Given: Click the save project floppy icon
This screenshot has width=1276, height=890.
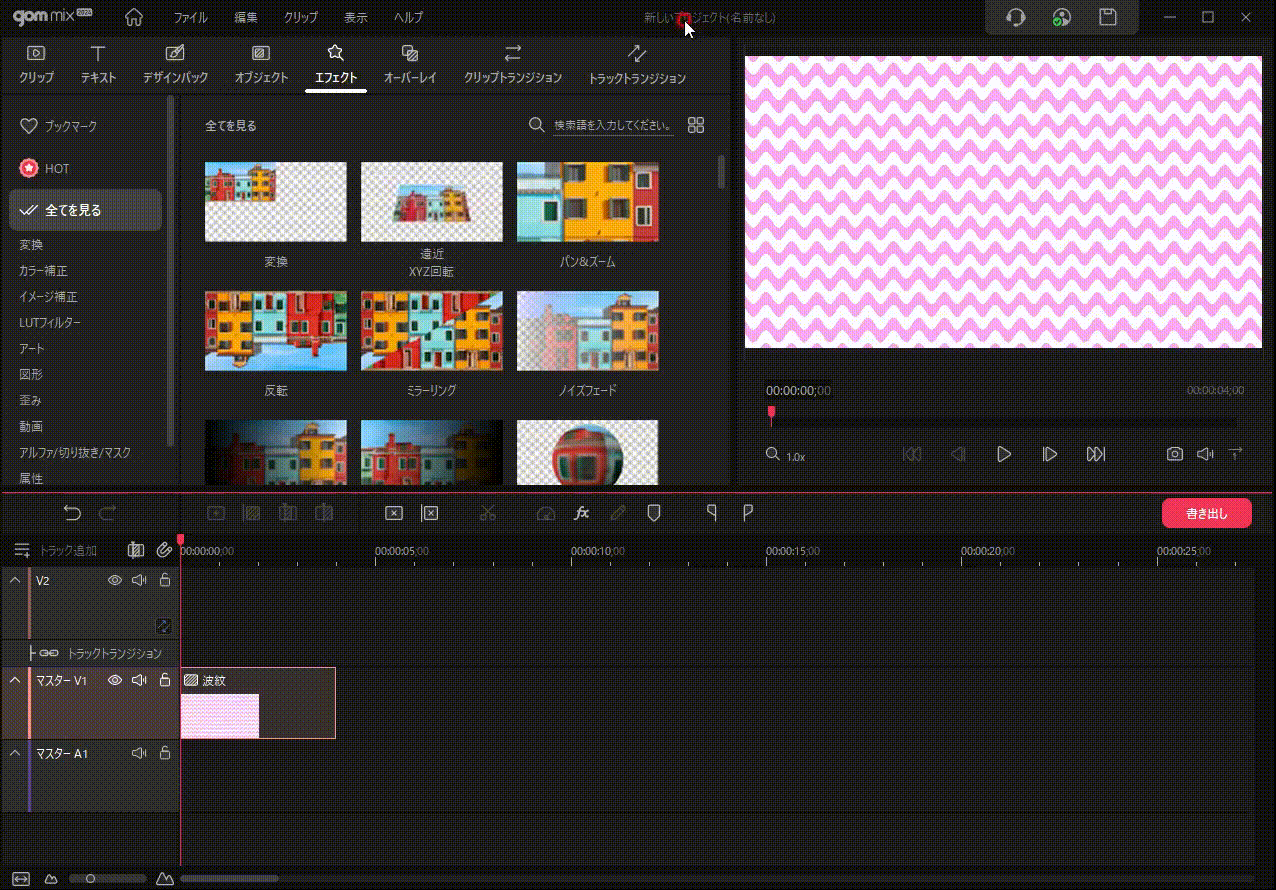Looking at the screenshot, I should (1107, 17).
